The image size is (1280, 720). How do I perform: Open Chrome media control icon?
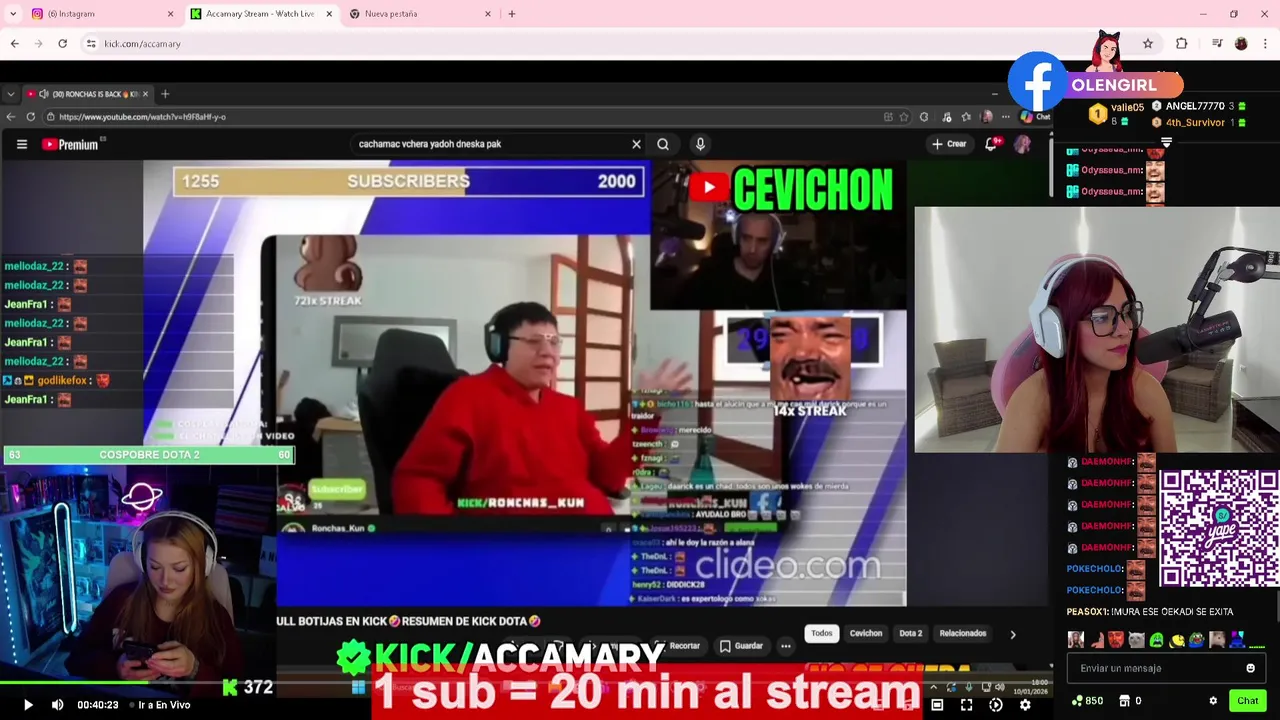pyautogui.click(x=1217, y=44)
